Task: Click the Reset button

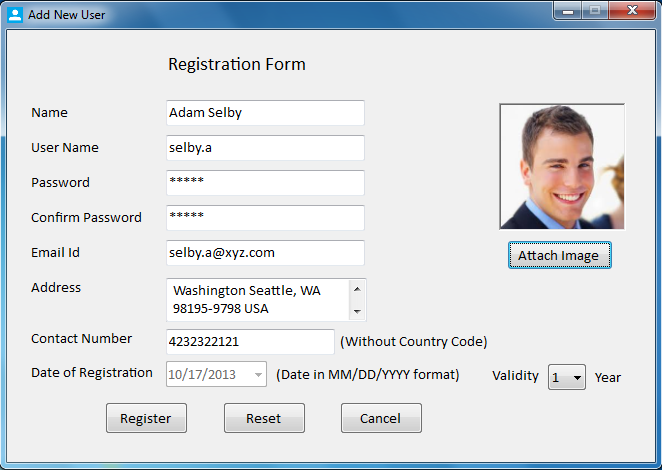Action: 264,418
